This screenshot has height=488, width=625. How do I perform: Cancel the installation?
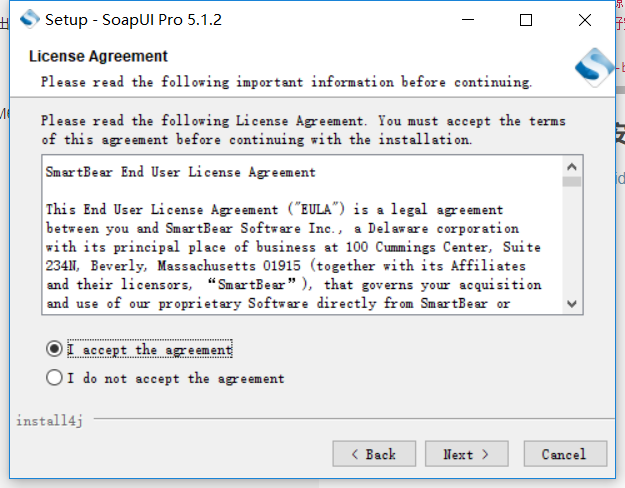point(564,454)
